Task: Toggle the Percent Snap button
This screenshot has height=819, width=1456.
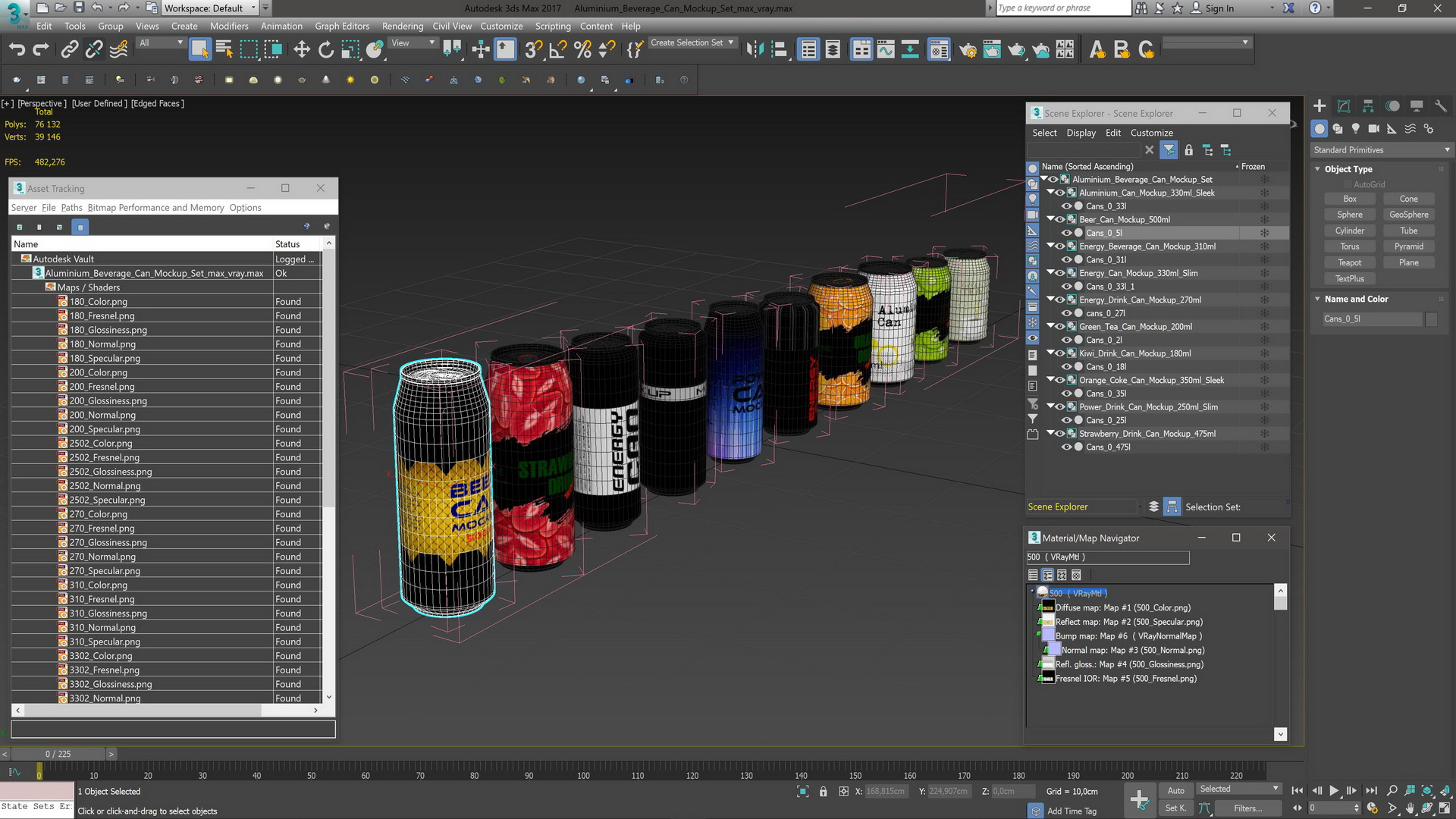Action: click(x=582, y=50)
